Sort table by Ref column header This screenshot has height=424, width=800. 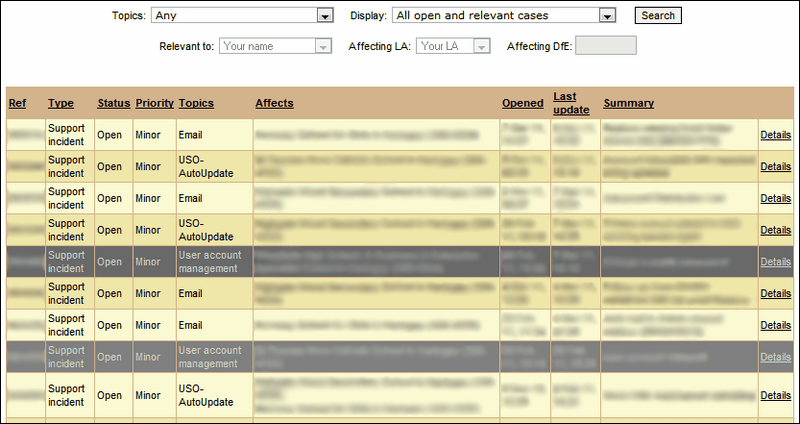click(17, 103)
